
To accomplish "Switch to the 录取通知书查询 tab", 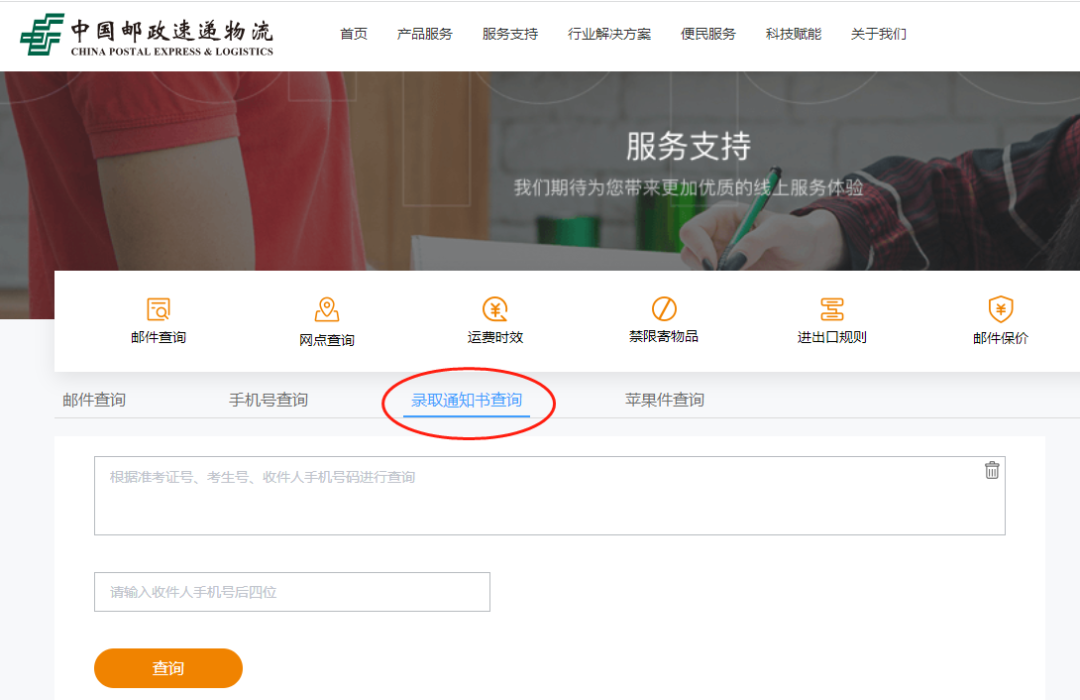I will pyautogui.click(x=466, y=399).
